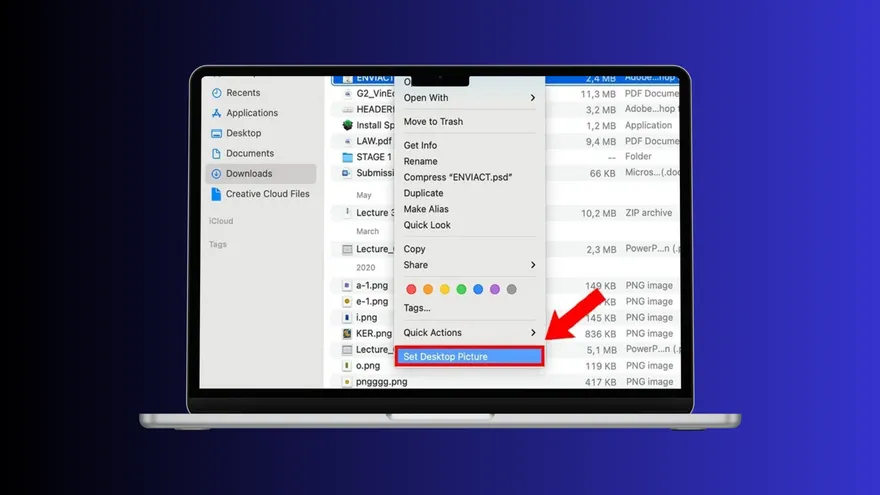Apply the gray tag color
880x495 pixels.
[x=511, y=289]
